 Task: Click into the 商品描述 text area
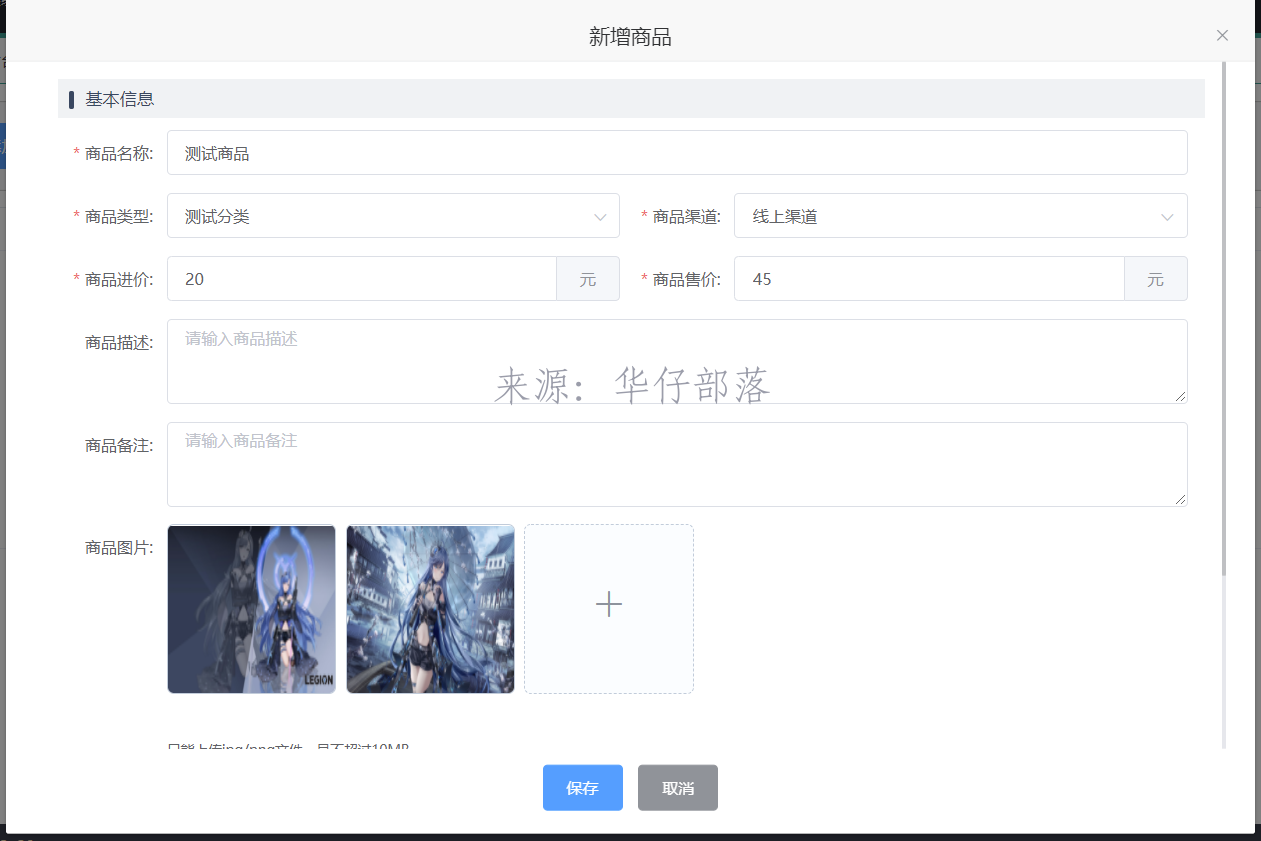(677, 362)
